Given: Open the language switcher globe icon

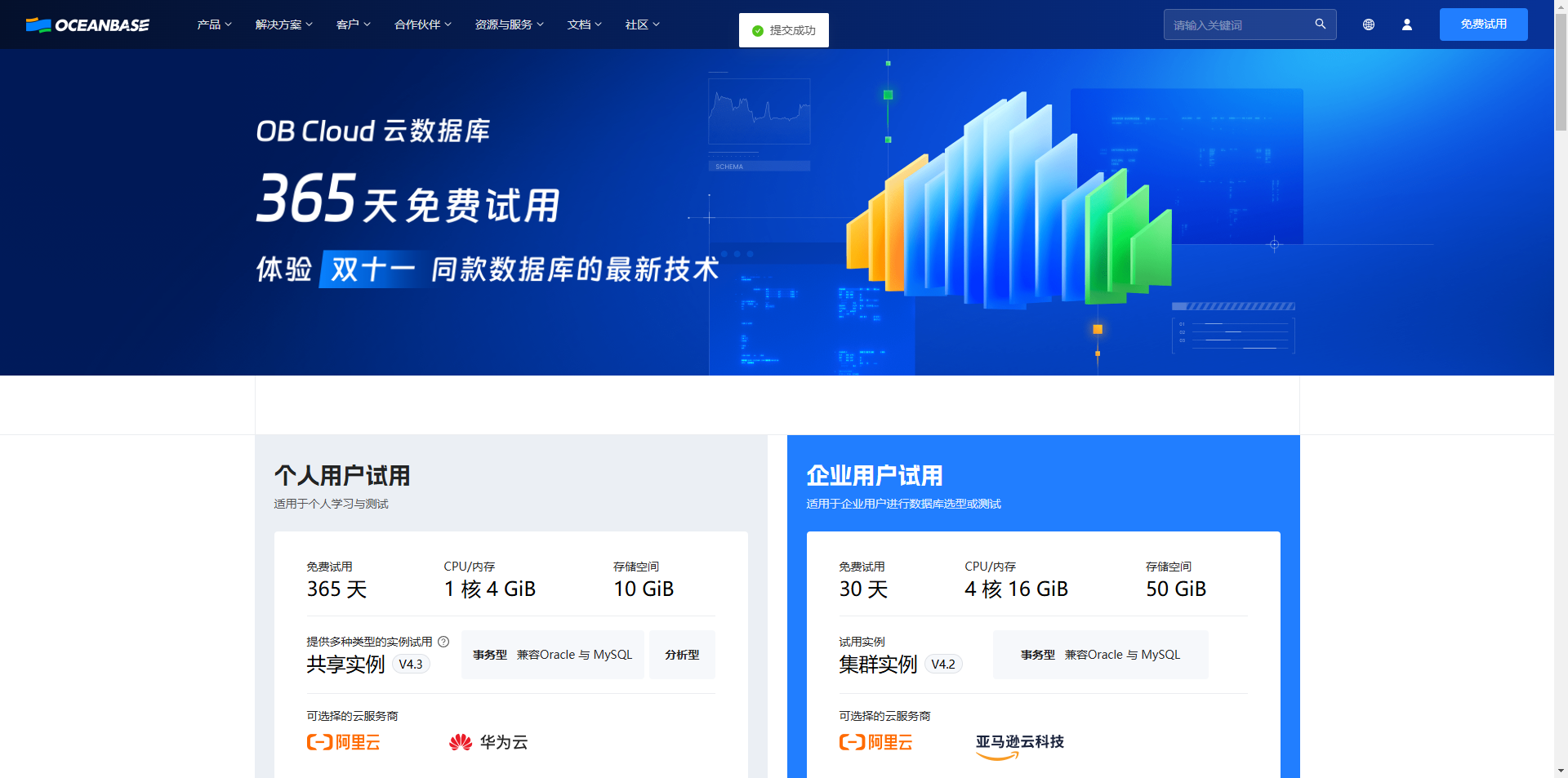Looking at the screenshot, I should 1369,24.
